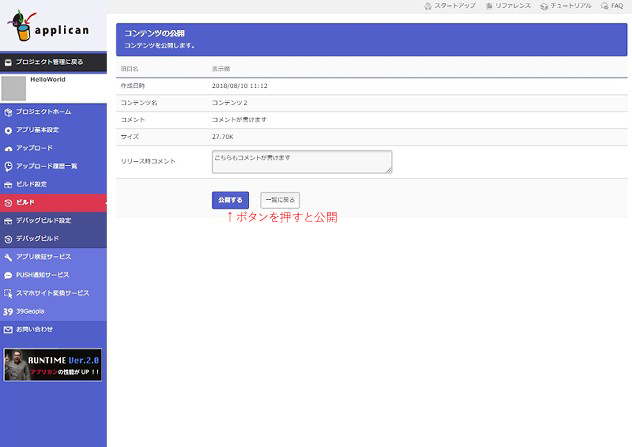Open お問い合わせ contact page

(x=53, y=330)
